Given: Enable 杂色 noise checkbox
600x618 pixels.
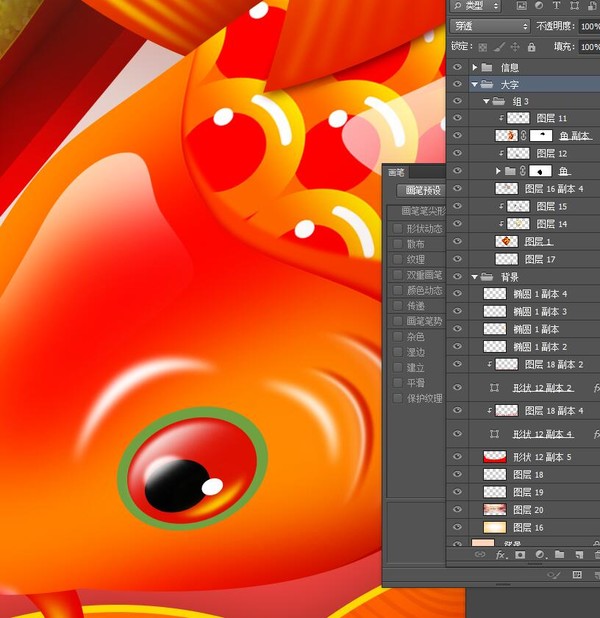Looking at the screenshot, I should pyautogui.click(x=398, y=336).
